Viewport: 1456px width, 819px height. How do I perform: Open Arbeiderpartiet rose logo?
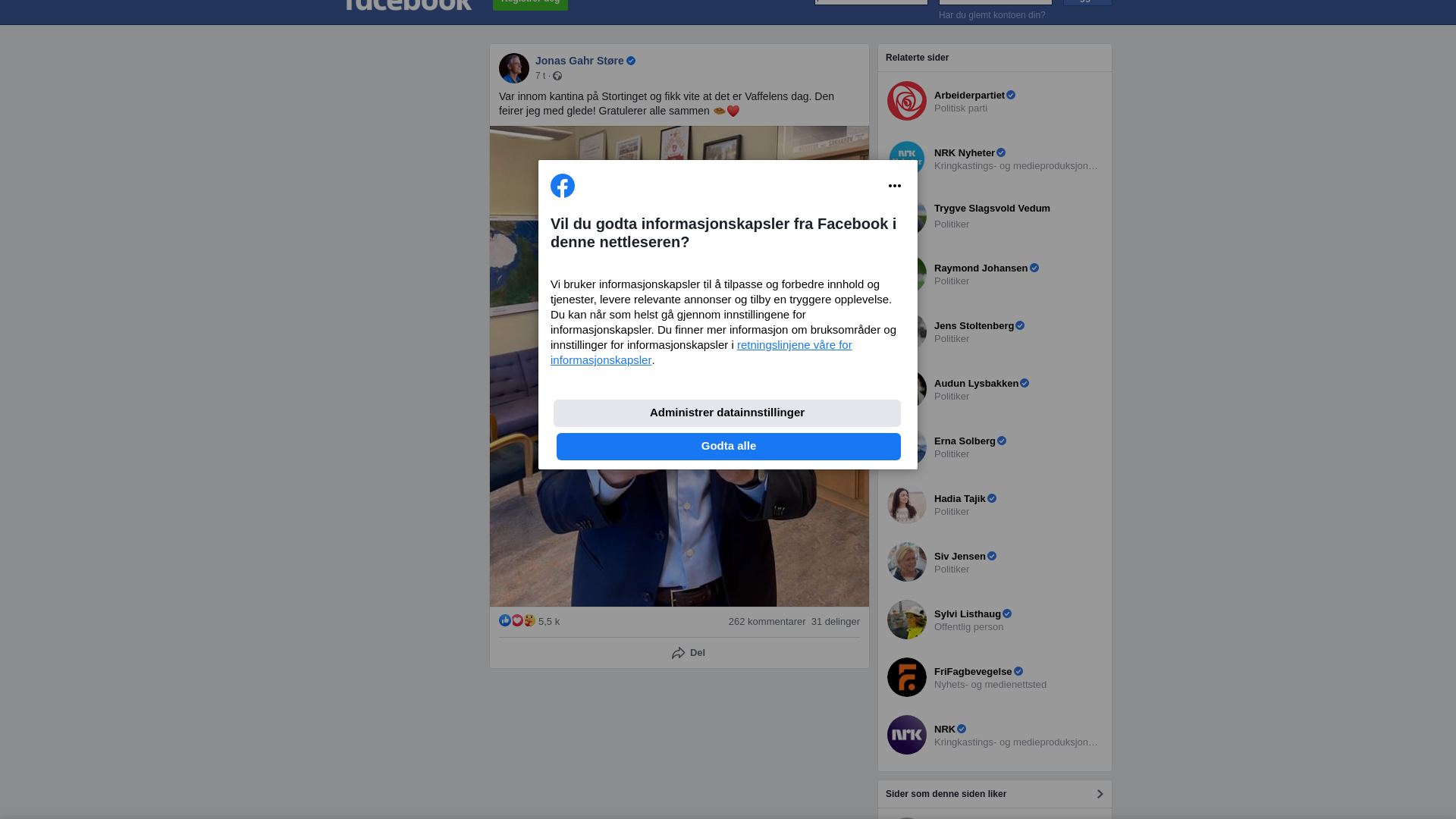pos(907,101)
